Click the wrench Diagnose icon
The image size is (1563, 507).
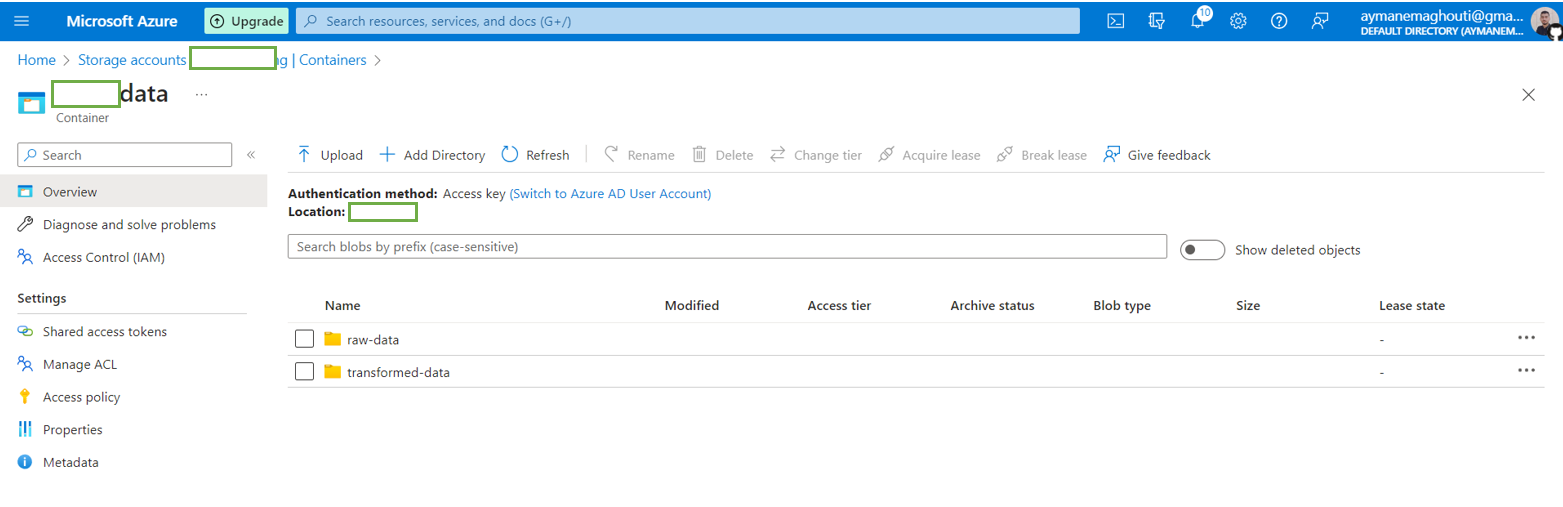point(26,225)
